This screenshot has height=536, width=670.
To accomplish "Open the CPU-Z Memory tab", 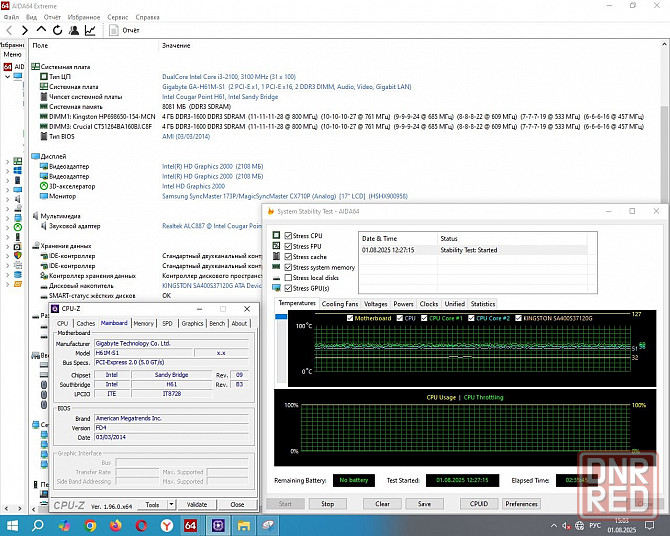I will coord(144,324).
